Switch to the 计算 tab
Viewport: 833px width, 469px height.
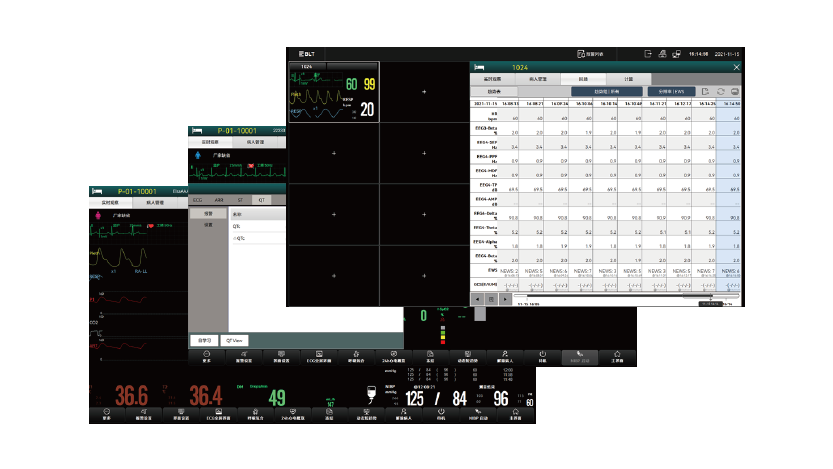(x=629, y=77)
